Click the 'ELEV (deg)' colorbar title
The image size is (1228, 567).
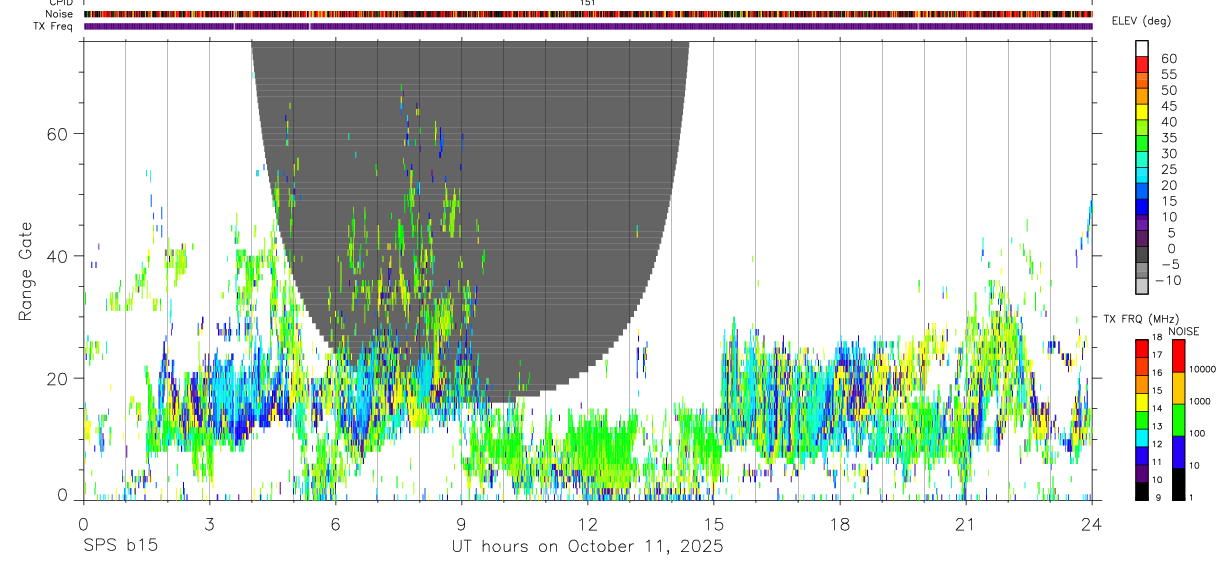[x=1142, y=21]
